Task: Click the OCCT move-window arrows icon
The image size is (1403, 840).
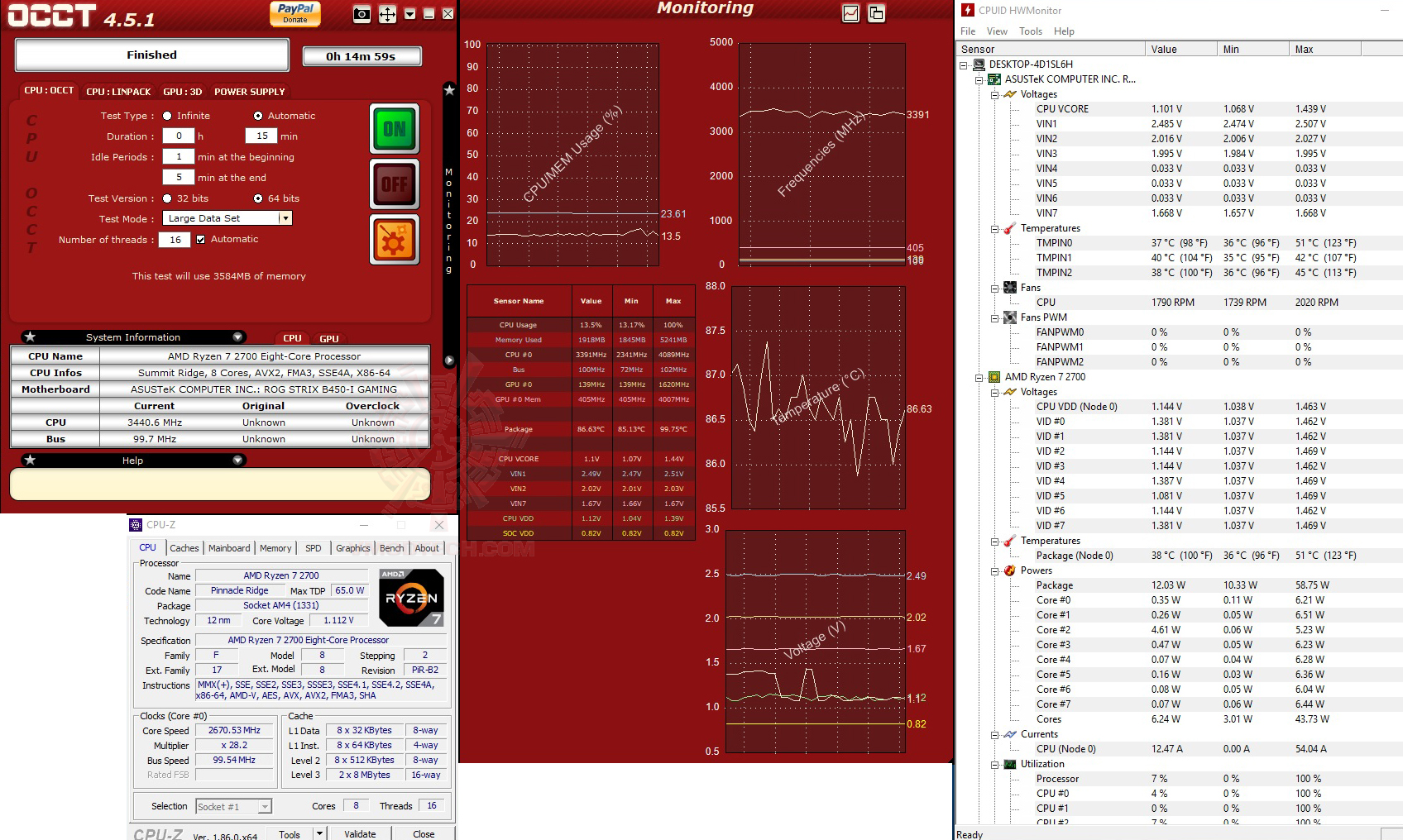Action: (x=387, y=14)
